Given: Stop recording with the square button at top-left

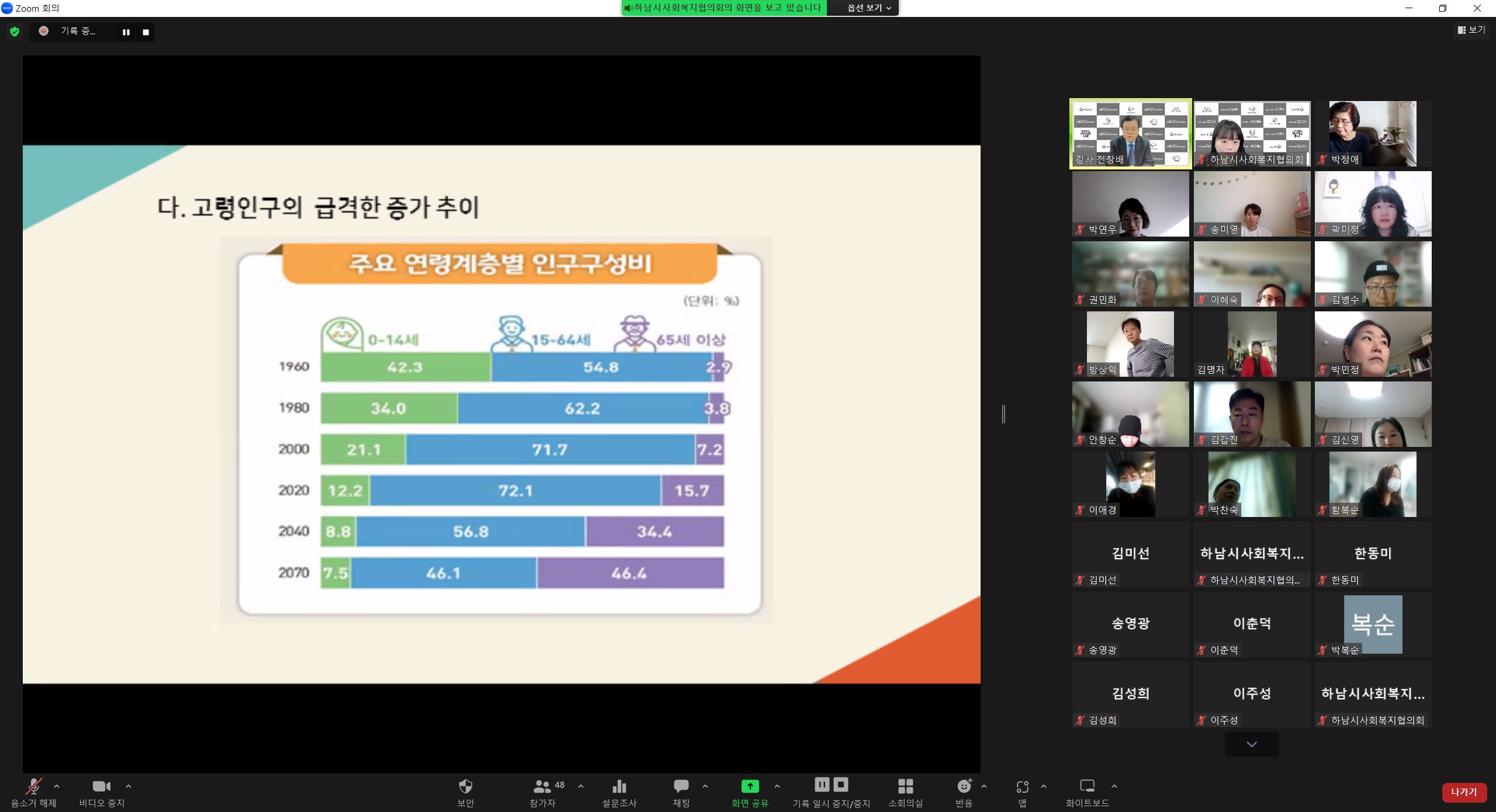Looking at the screenshot, I should 146,32.
